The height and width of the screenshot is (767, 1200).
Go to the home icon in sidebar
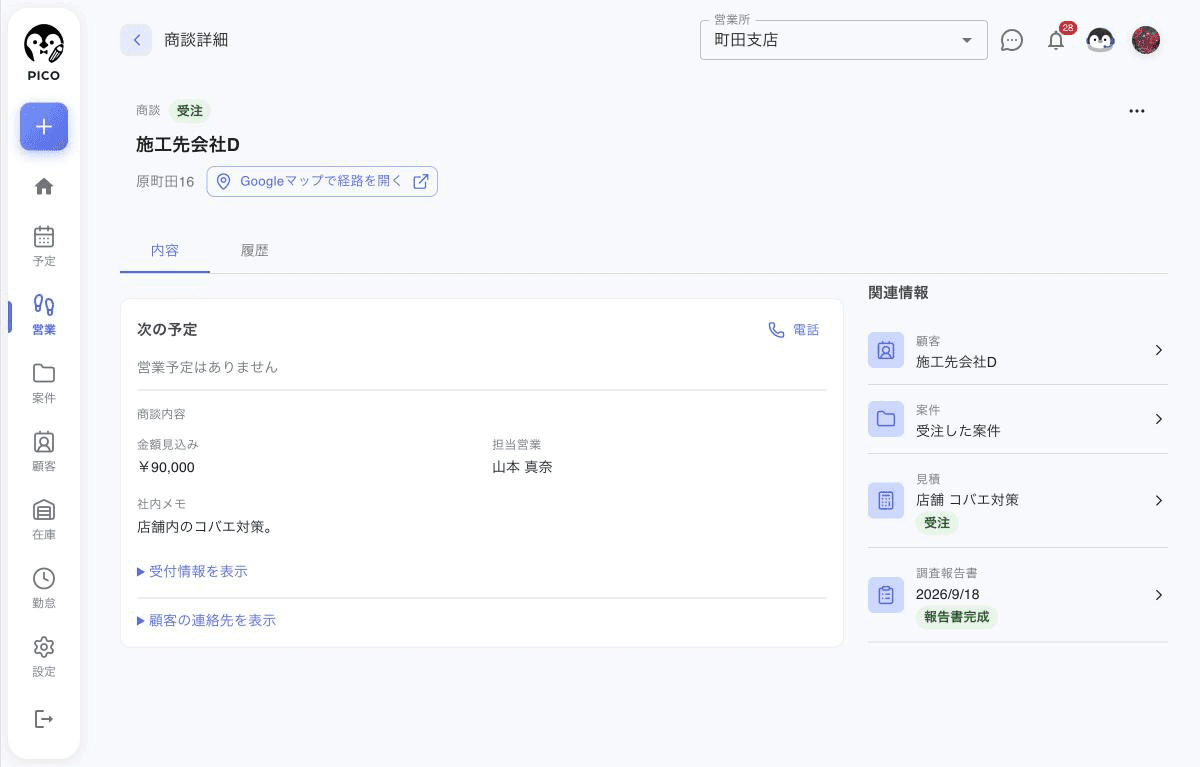[x=44, y=186]
